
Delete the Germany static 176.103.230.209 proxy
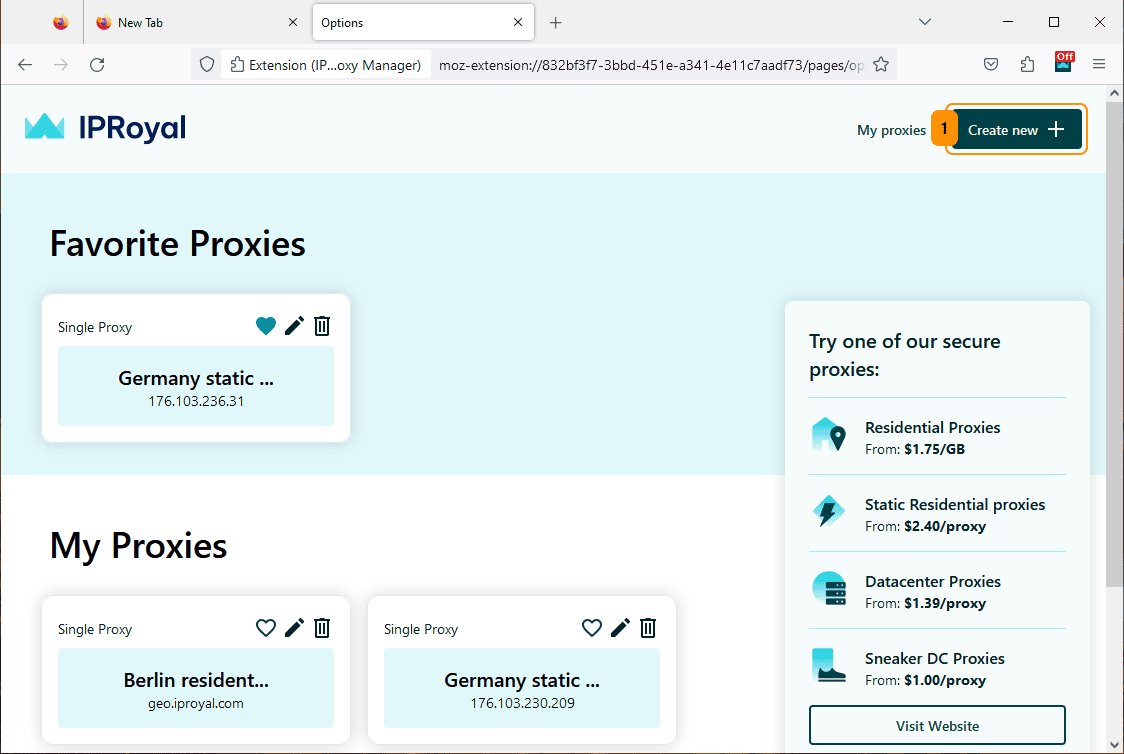[648, 629]
